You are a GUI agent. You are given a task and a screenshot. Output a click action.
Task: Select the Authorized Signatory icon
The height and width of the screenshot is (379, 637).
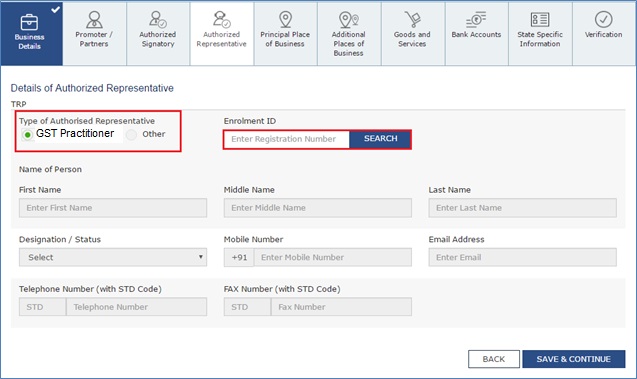click(157, 19)
